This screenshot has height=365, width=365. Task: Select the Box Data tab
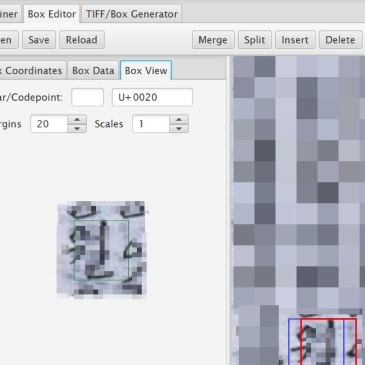click(93, 71)
